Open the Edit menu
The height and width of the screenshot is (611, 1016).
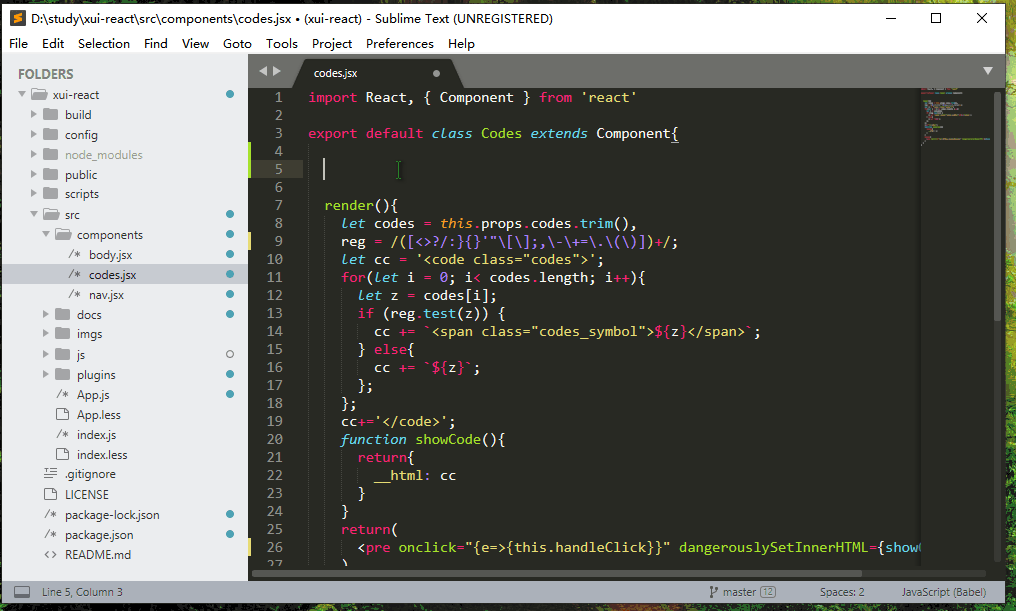click(53, 43)
